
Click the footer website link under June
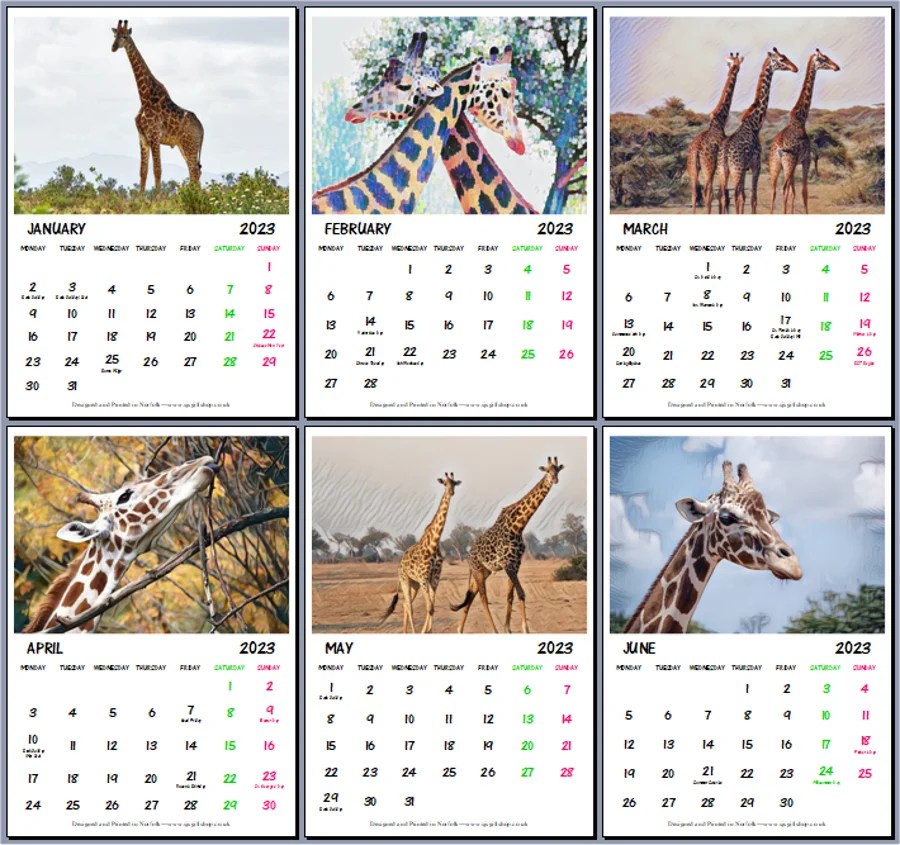click(794, 824)
